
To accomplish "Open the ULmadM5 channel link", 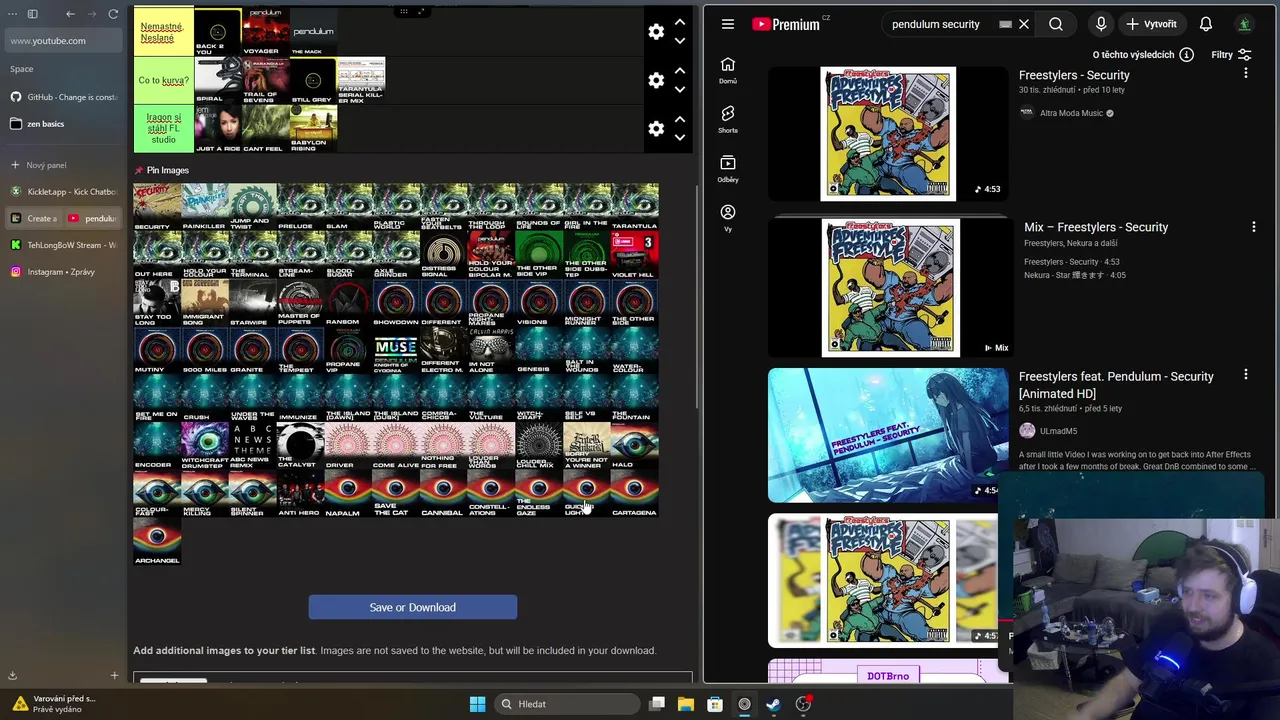I will pos(1058,431).
